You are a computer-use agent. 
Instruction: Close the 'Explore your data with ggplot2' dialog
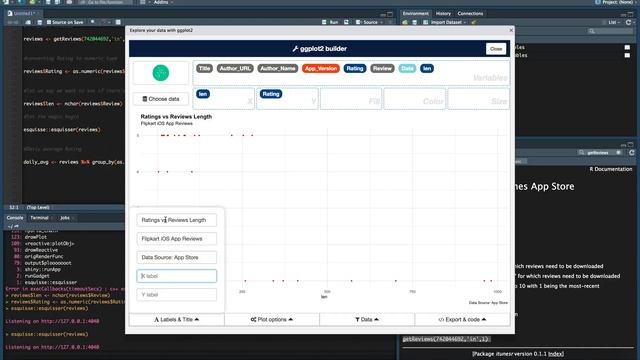[511, 30]
